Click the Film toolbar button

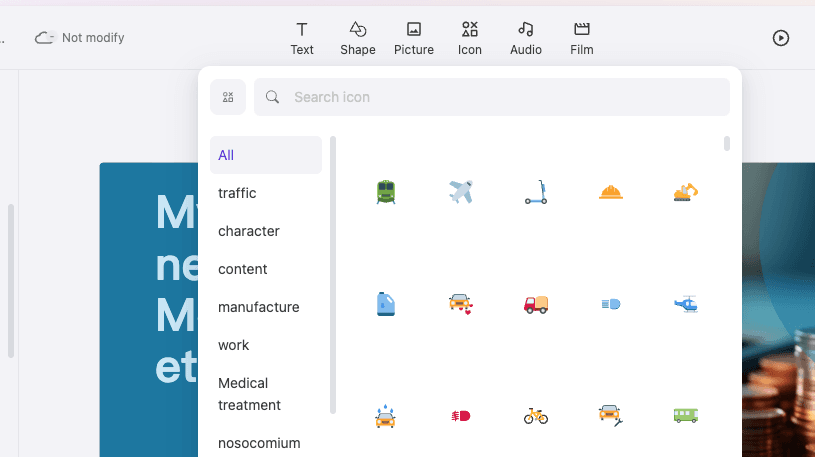(582, 38)
